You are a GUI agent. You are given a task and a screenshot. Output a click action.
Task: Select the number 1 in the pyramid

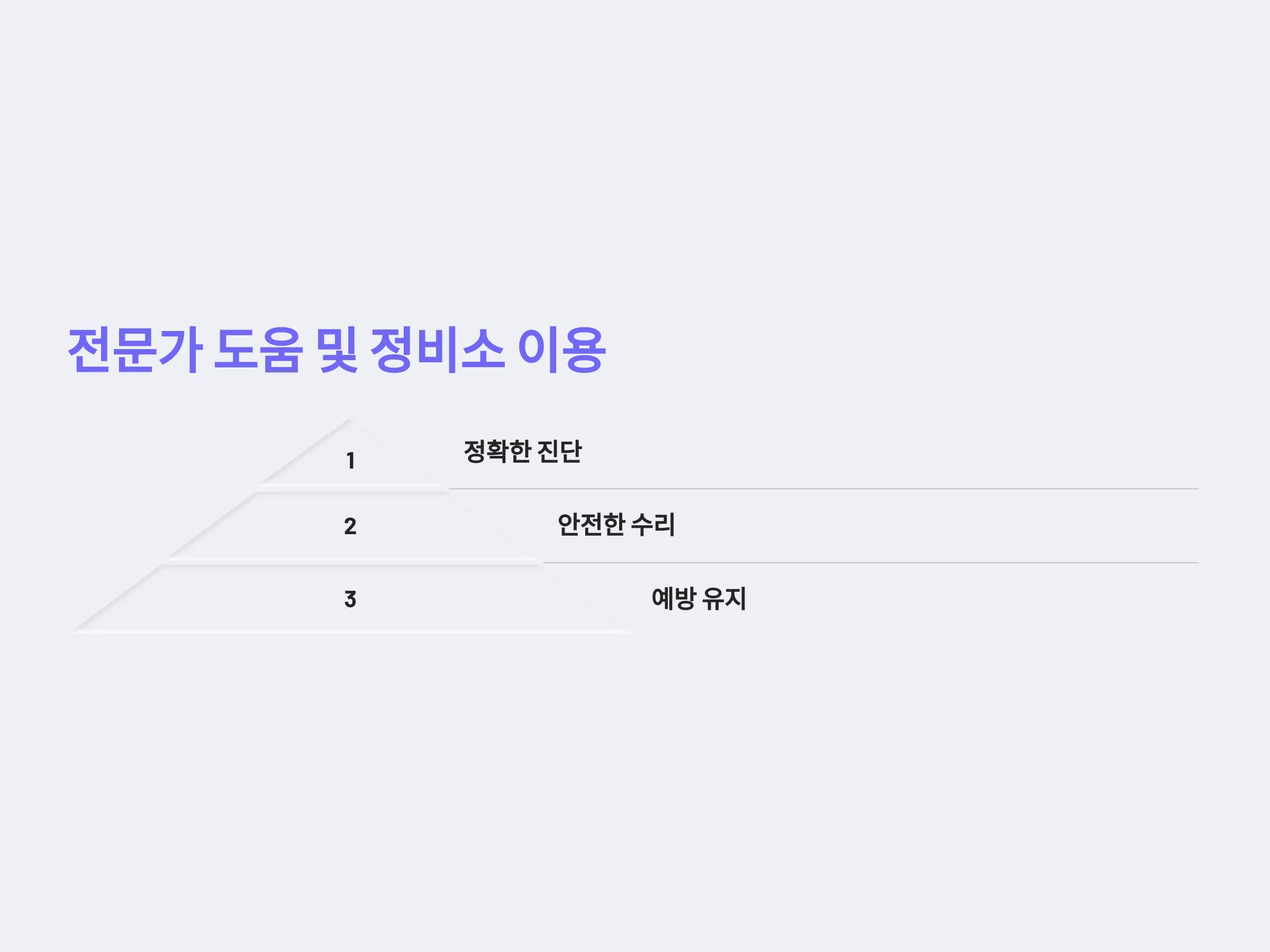click(x=350, y=461)
